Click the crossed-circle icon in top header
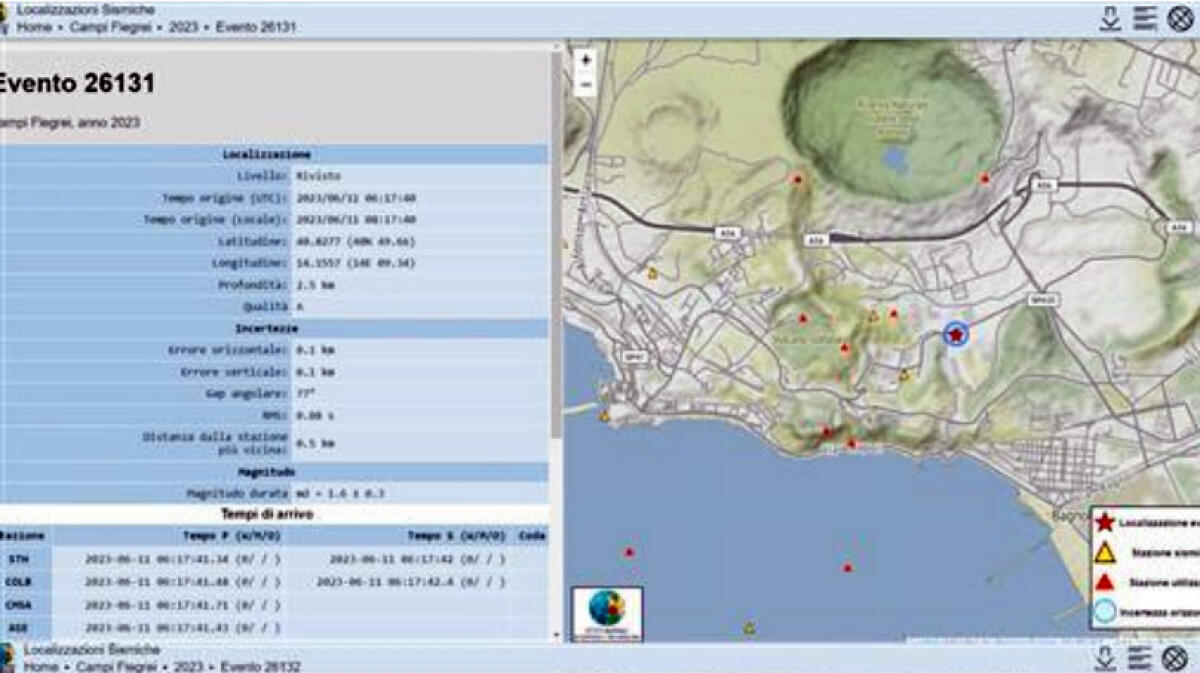 click(1181, 18)
